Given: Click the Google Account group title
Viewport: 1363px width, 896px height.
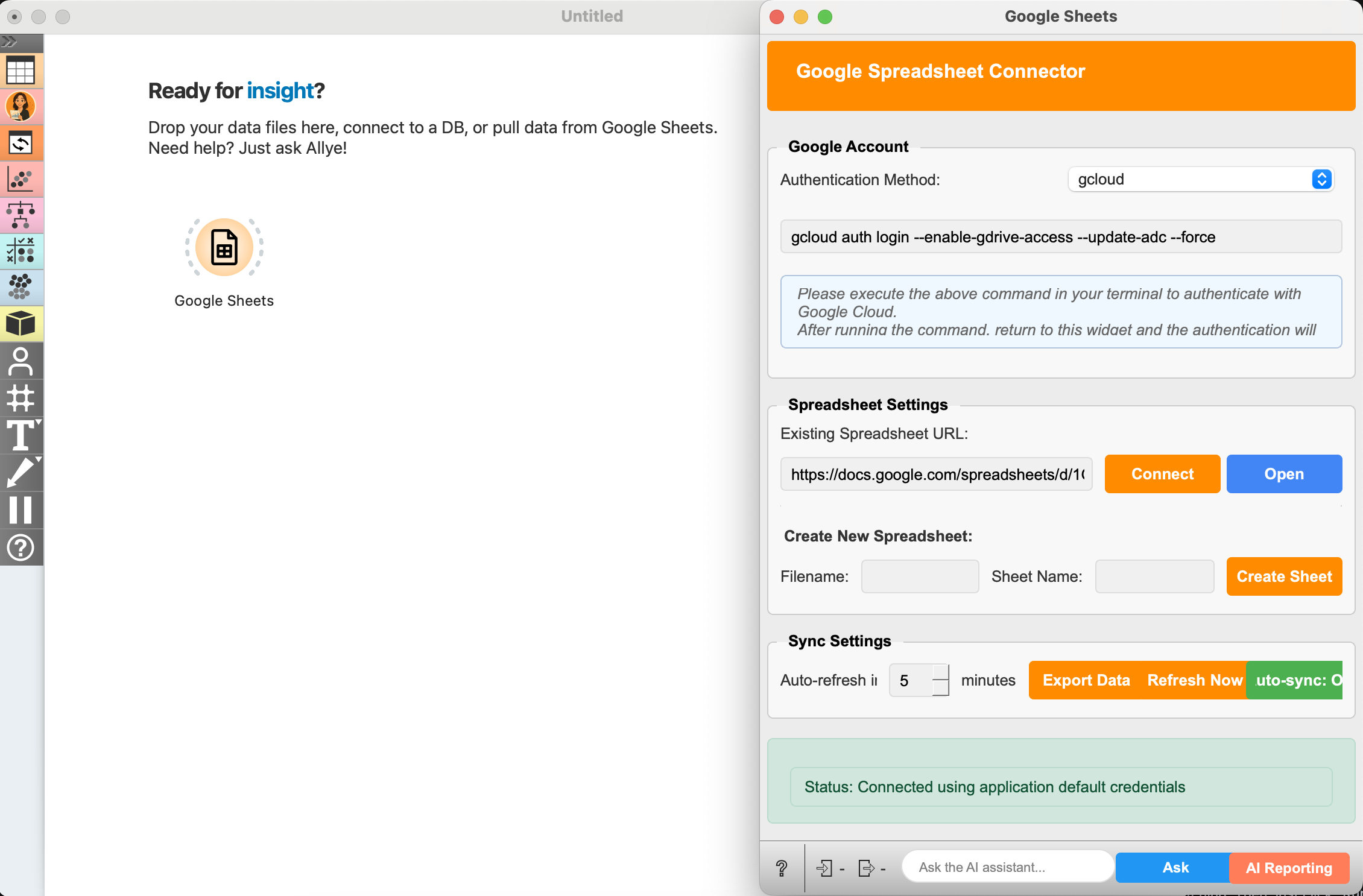Looking at the screenshot, I should click(848, 147).
